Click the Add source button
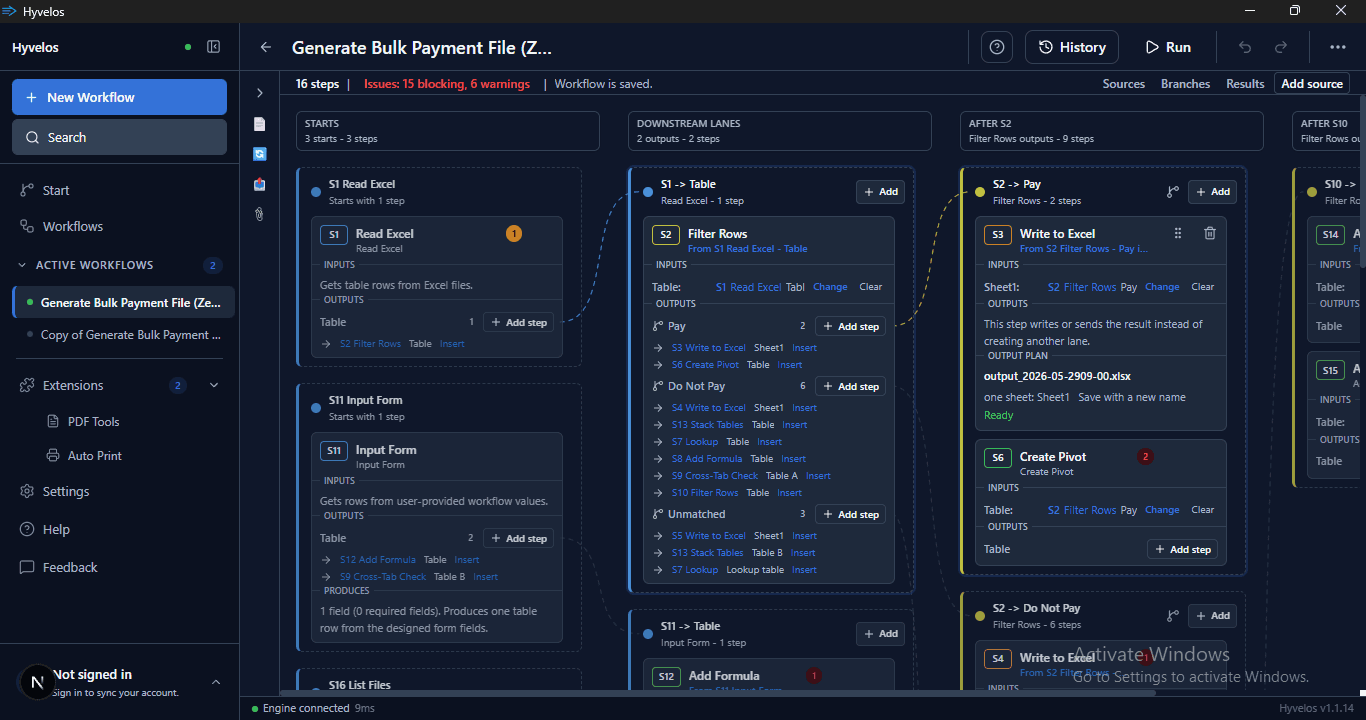The width and height of the screenshot is (1366, 720). point(1312,84)
